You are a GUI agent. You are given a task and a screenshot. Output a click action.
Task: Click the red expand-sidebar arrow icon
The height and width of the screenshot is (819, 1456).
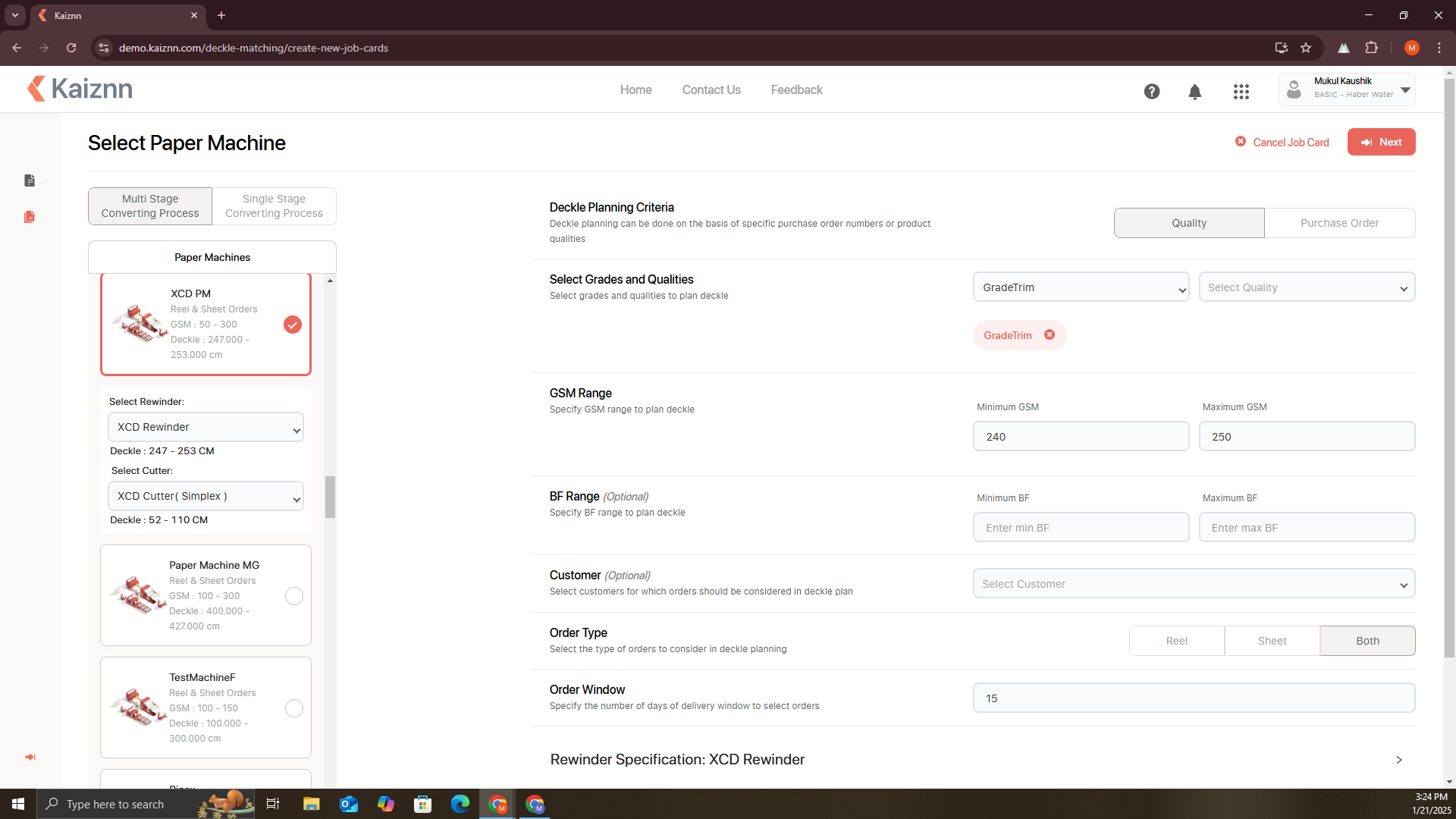[30, 757]
